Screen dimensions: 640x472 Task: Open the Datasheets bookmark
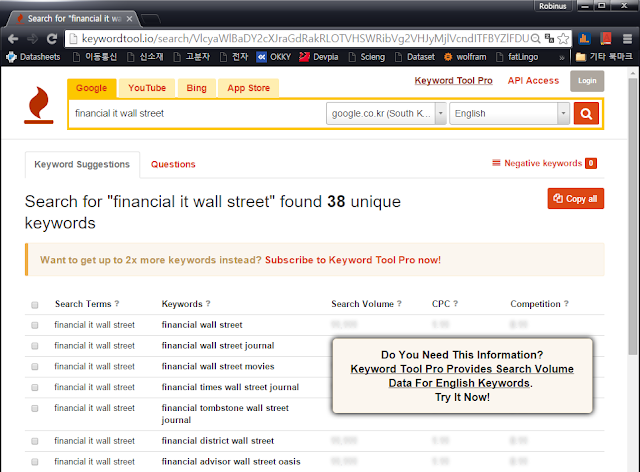(x=33, y=57)
